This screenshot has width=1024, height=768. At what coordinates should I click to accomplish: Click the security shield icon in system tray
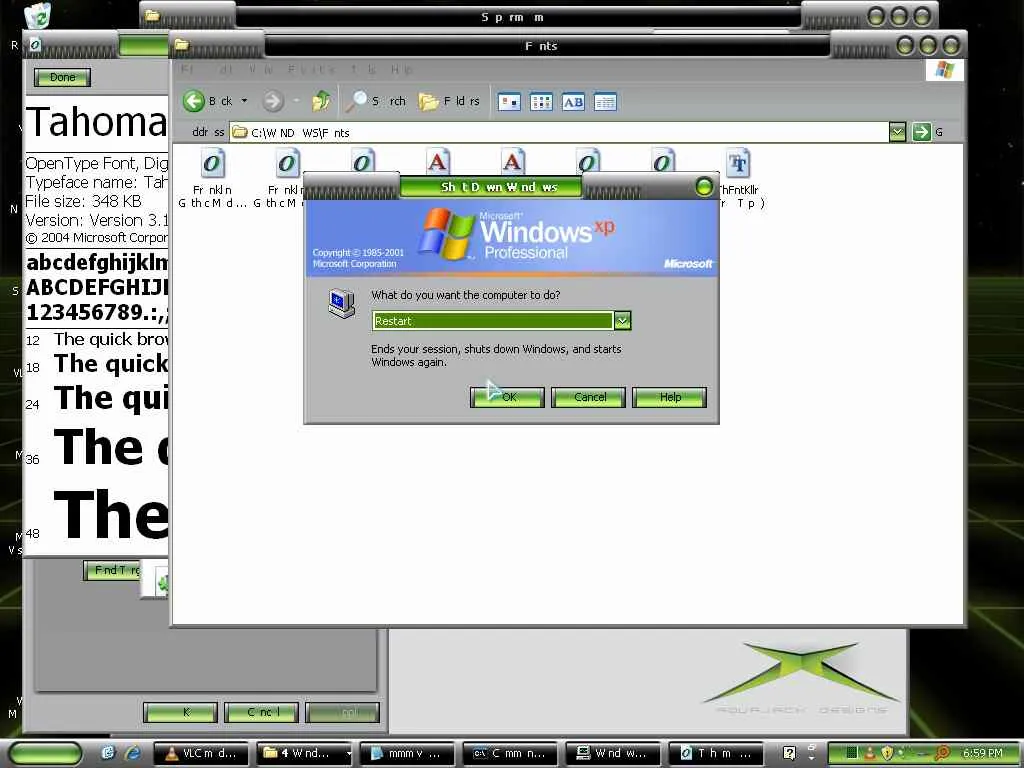click(x=888, y=753)
